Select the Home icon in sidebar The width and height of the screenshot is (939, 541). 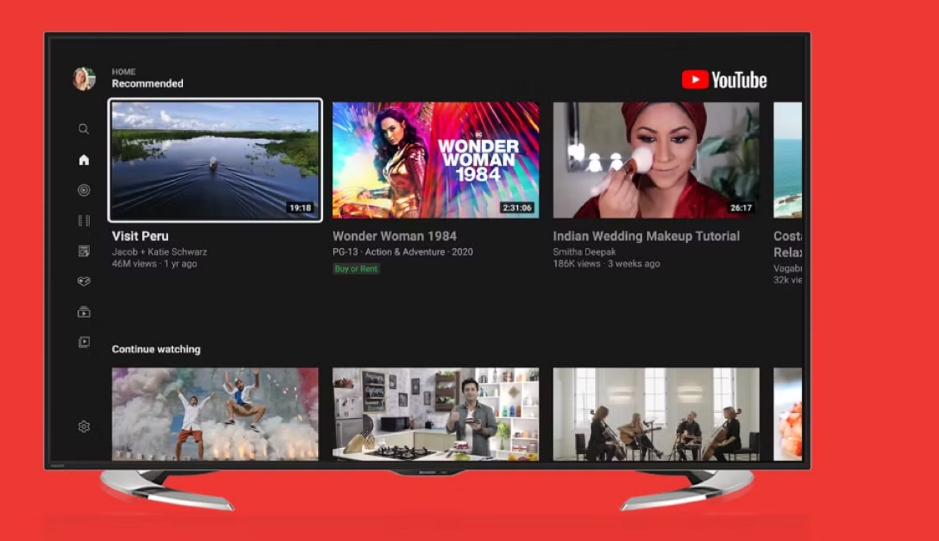coord(84,160)
